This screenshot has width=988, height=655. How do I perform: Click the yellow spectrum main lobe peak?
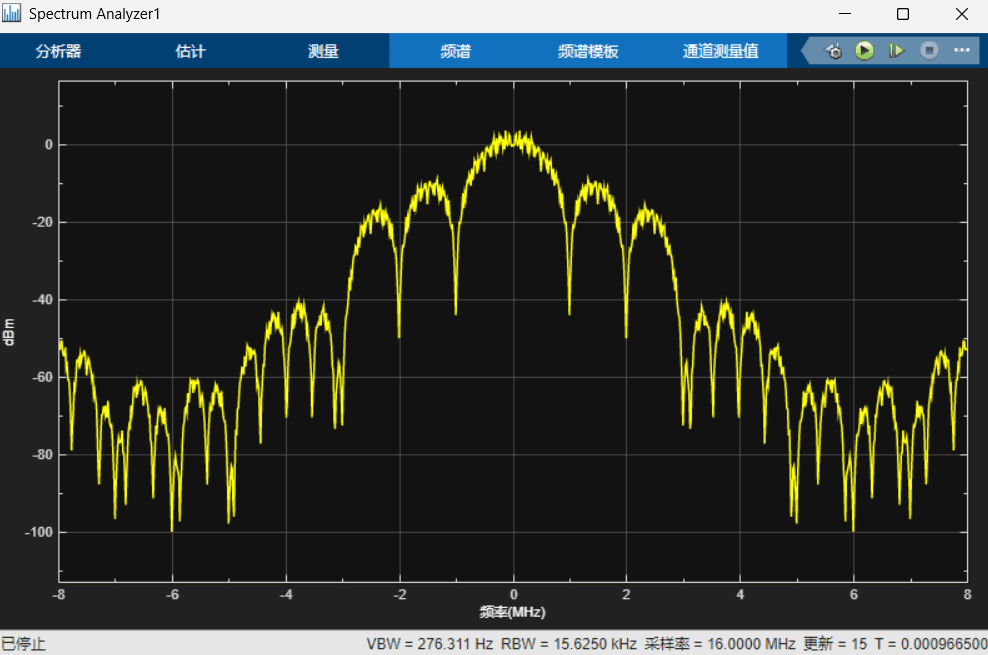point(512,137)
